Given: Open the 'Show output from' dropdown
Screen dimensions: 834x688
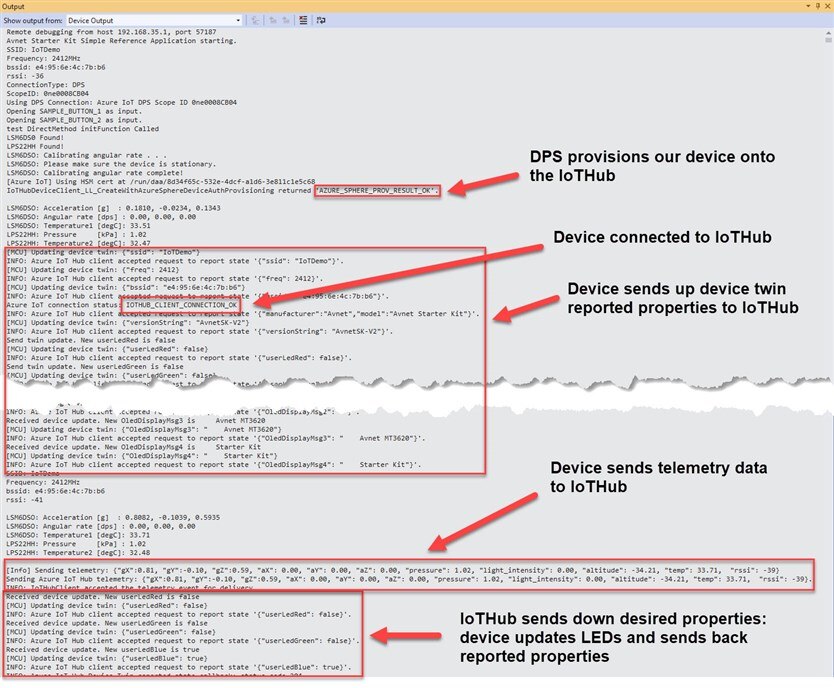Looking at the screenshot, I should tap(154, 20).
